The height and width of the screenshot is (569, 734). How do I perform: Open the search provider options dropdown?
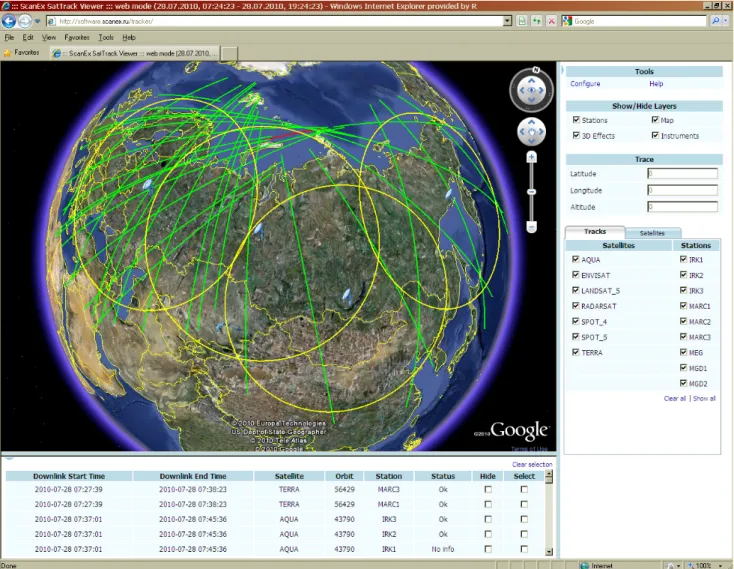point(726,21)
